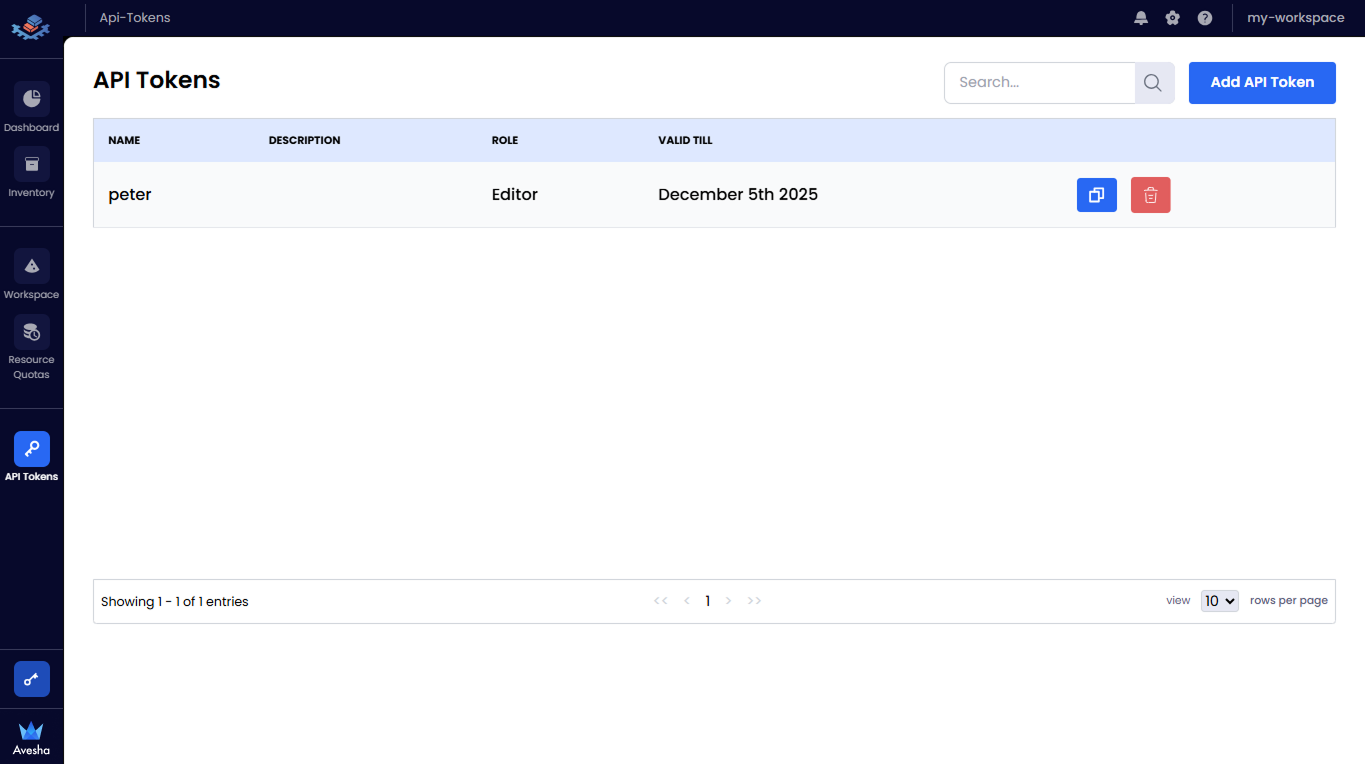The height and width of the screenshot is (764, 1365).
Task: Open the my-workspace menu
Action: coord(1295,18)
